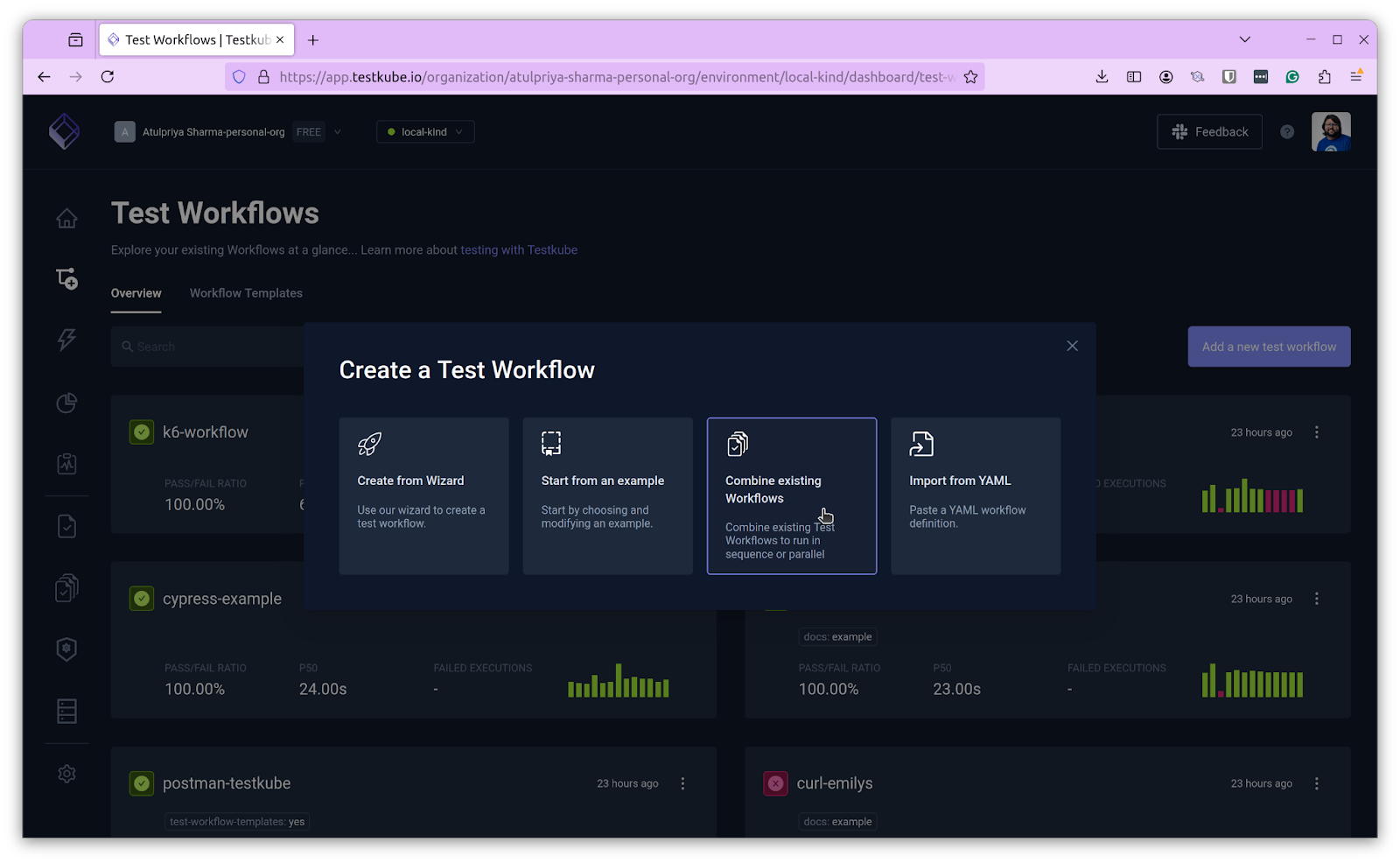
Task: Click the workflow Search field
Action: point(207,347)
